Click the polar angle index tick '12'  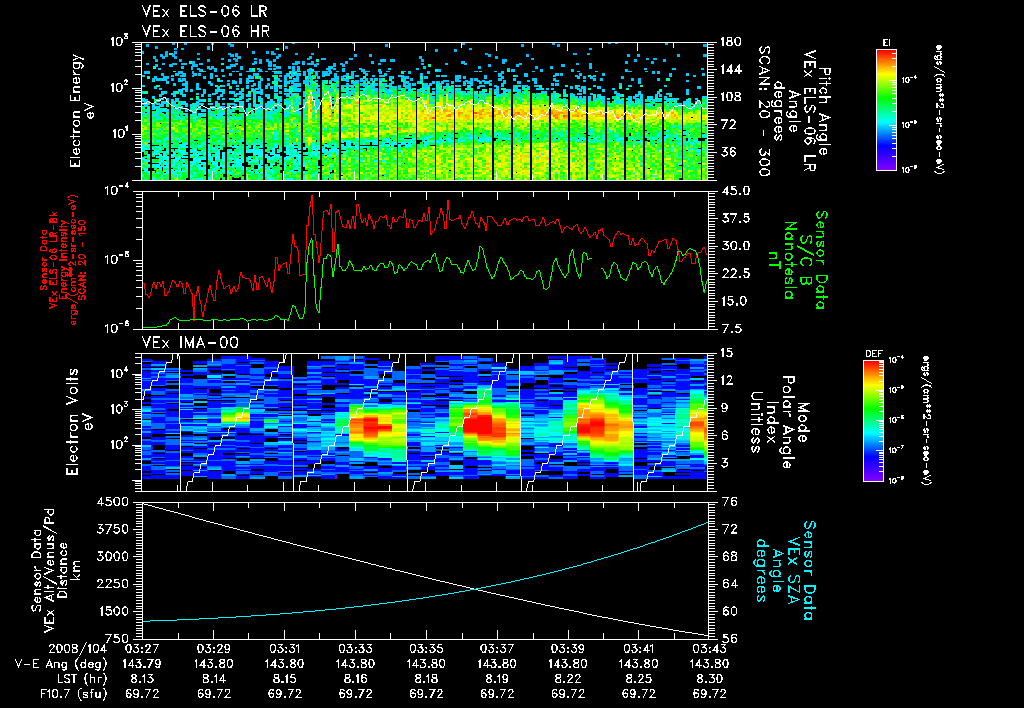pyautogui.click(x=729, y=380)
